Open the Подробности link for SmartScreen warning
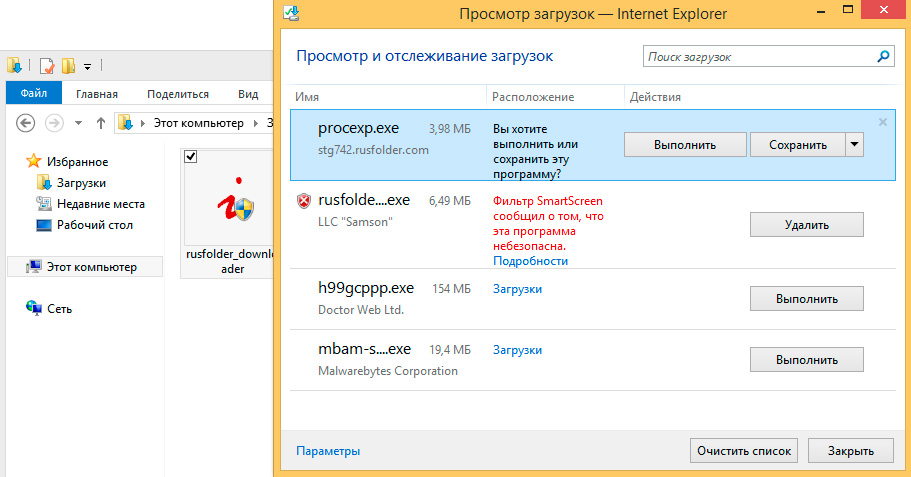 530,261
